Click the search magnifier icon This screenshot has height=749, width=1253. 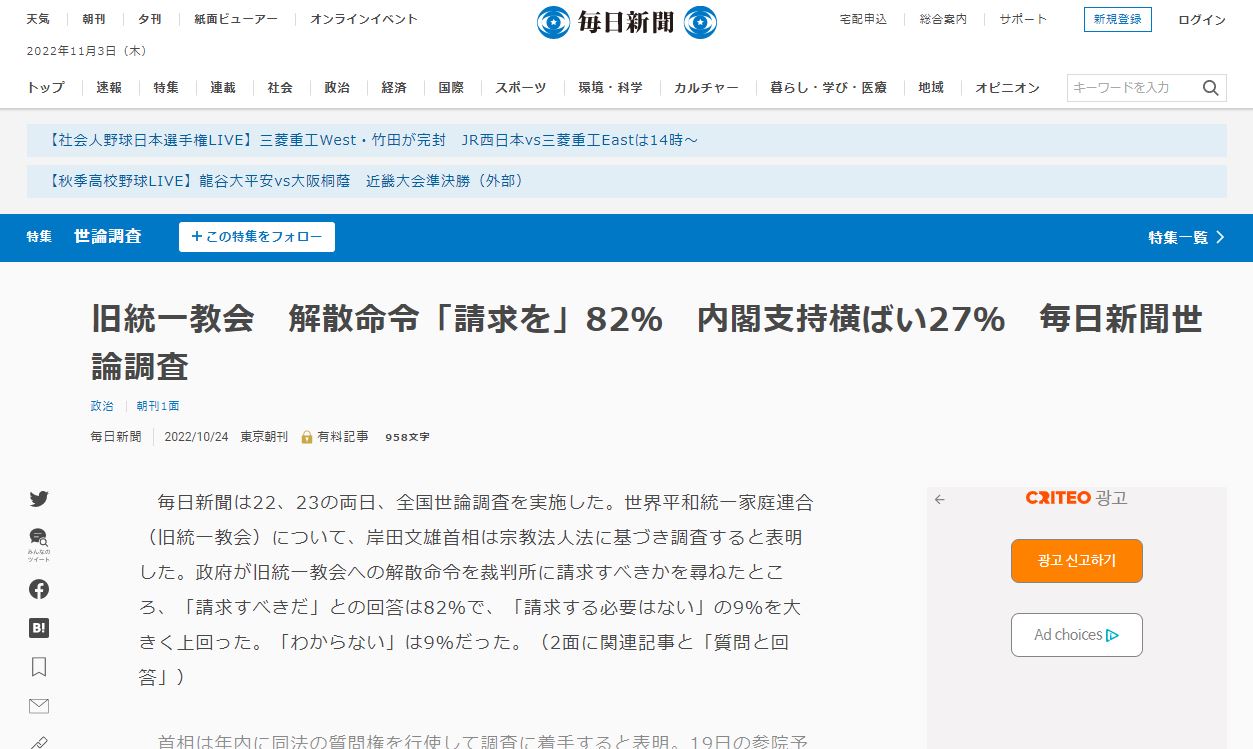(x=1210, y=88)
